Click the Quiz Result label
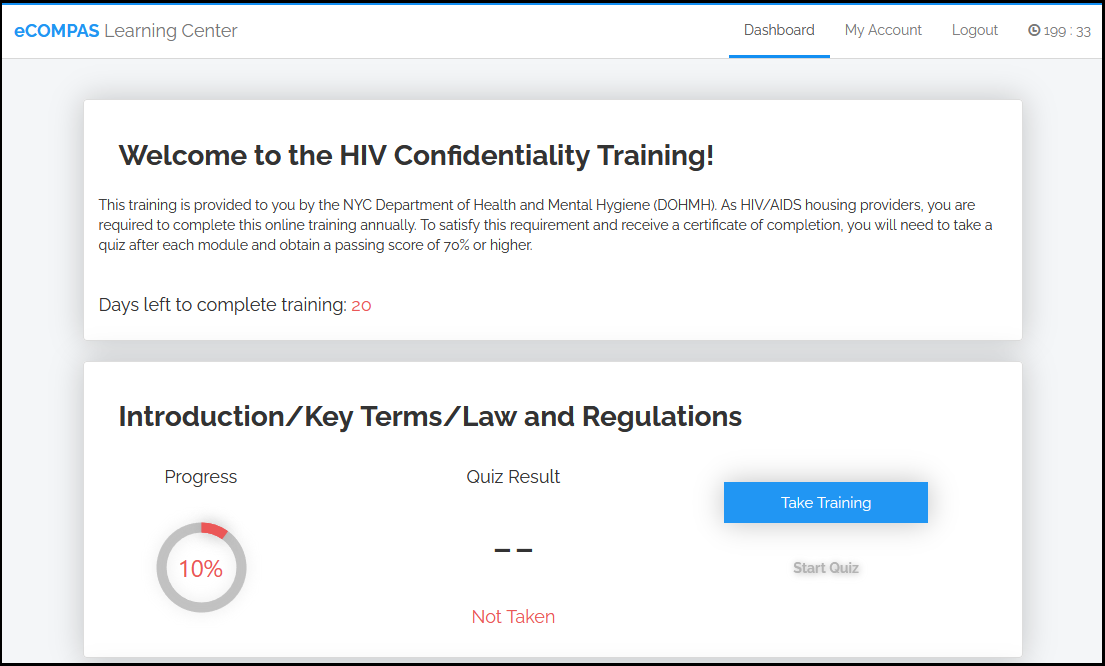 point(513,477)
